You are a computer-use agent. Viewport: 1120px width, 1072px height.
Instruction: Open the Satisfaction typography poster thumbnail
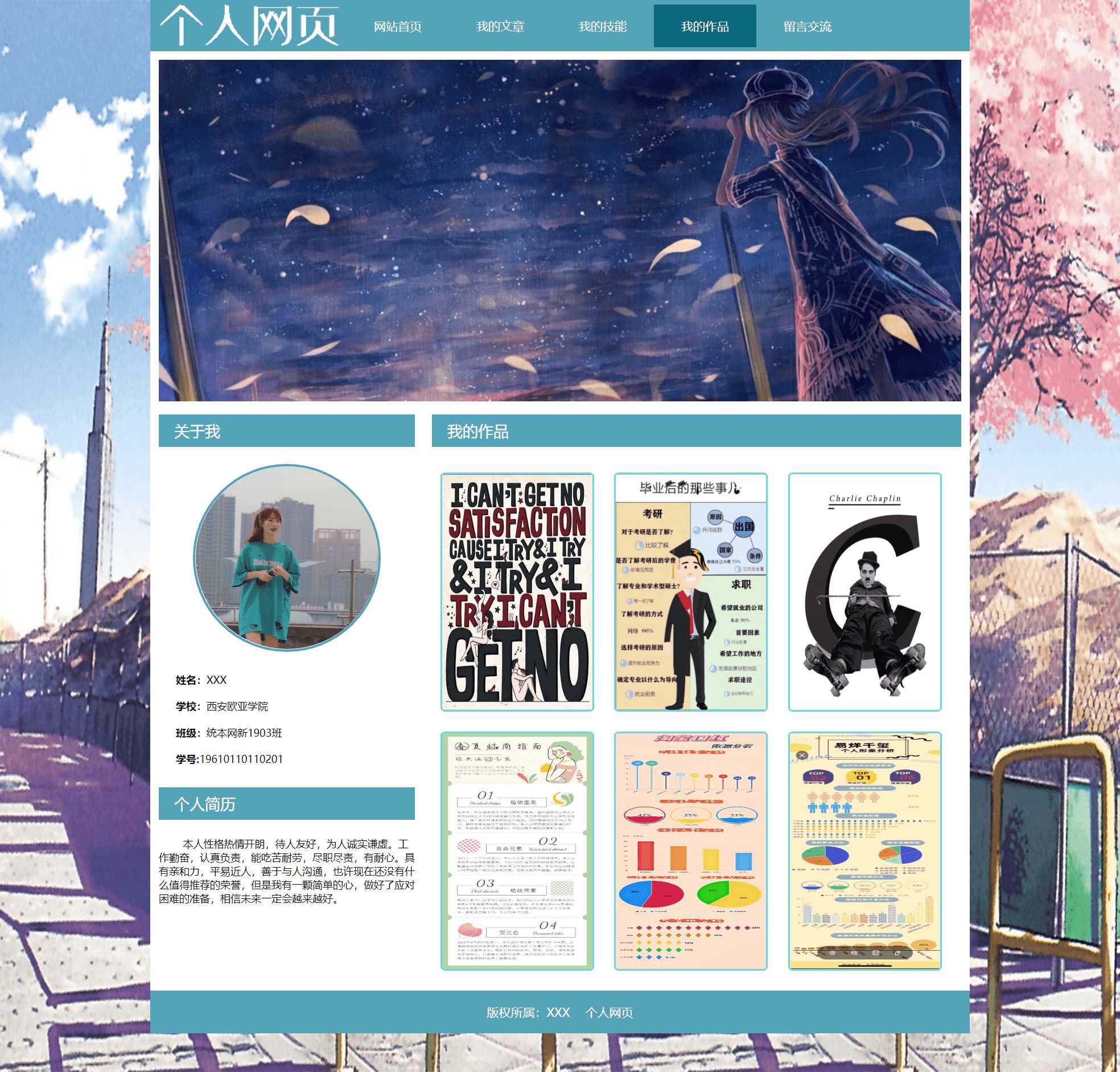coord(517,592)
